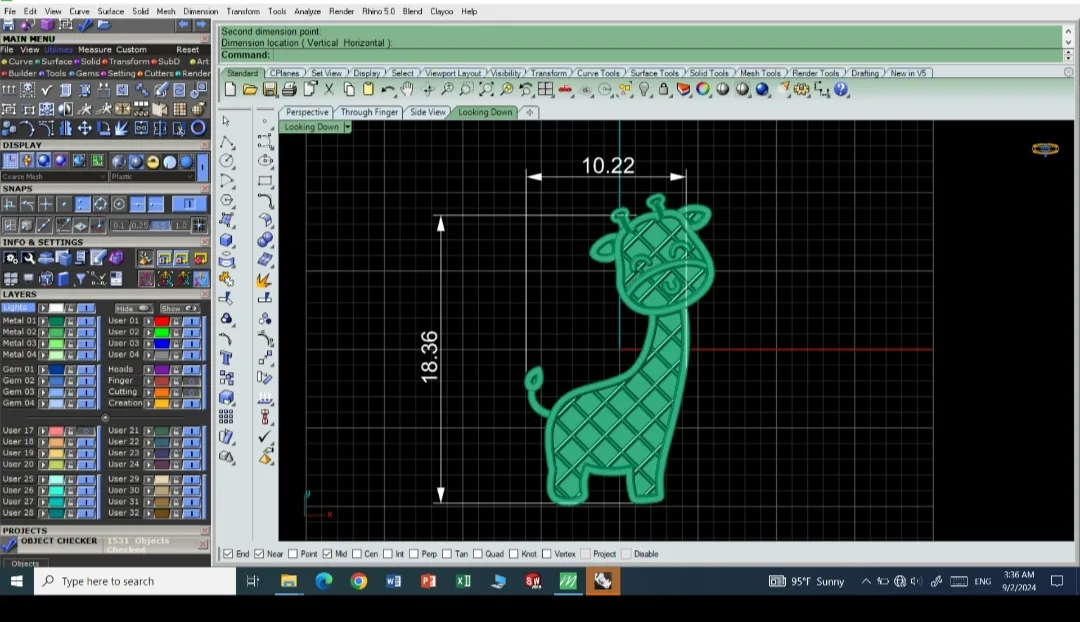Click the blue Help question mark icon

coord(841,90)
